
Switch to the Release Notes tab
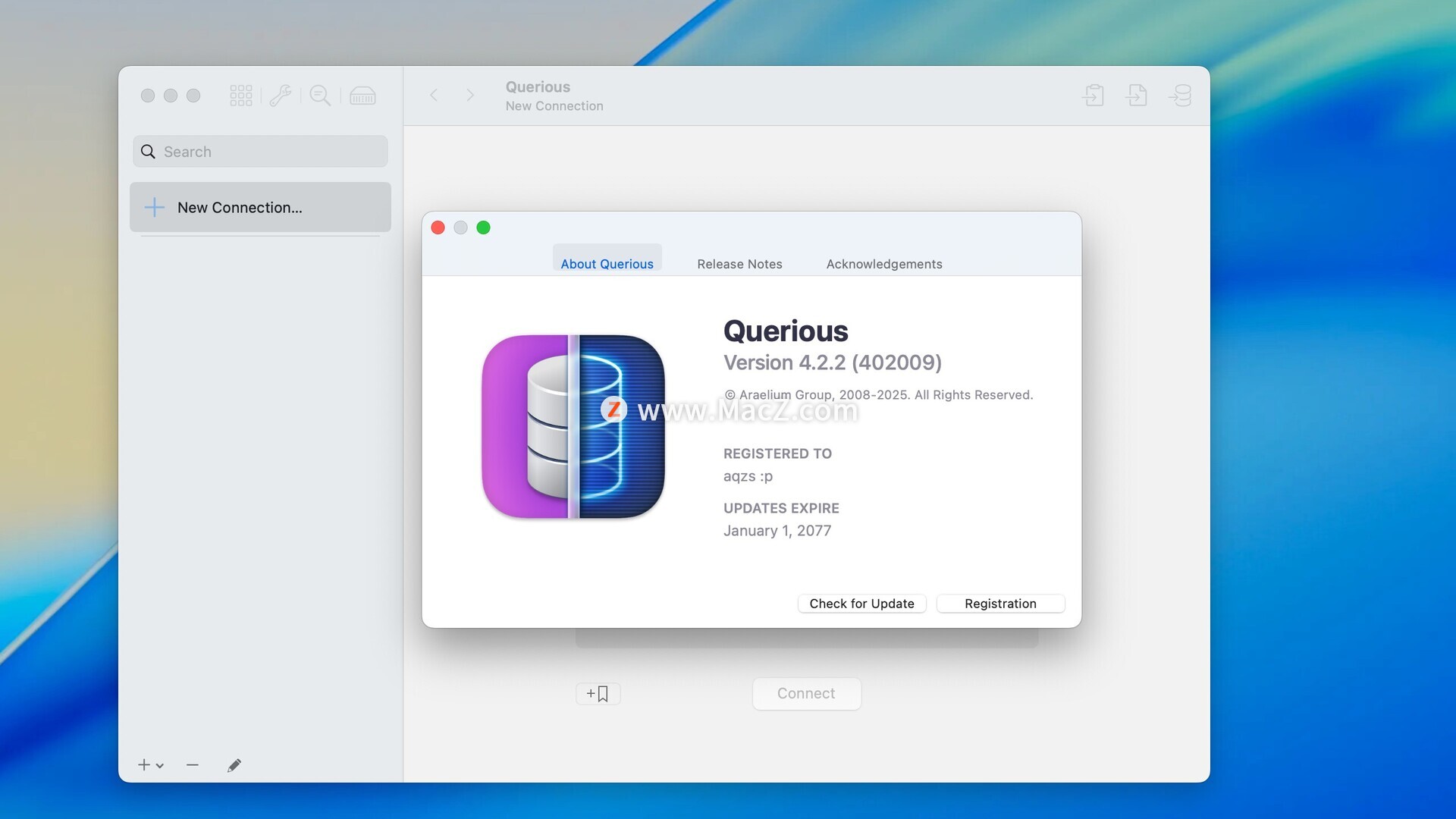[x=739, y=264]
